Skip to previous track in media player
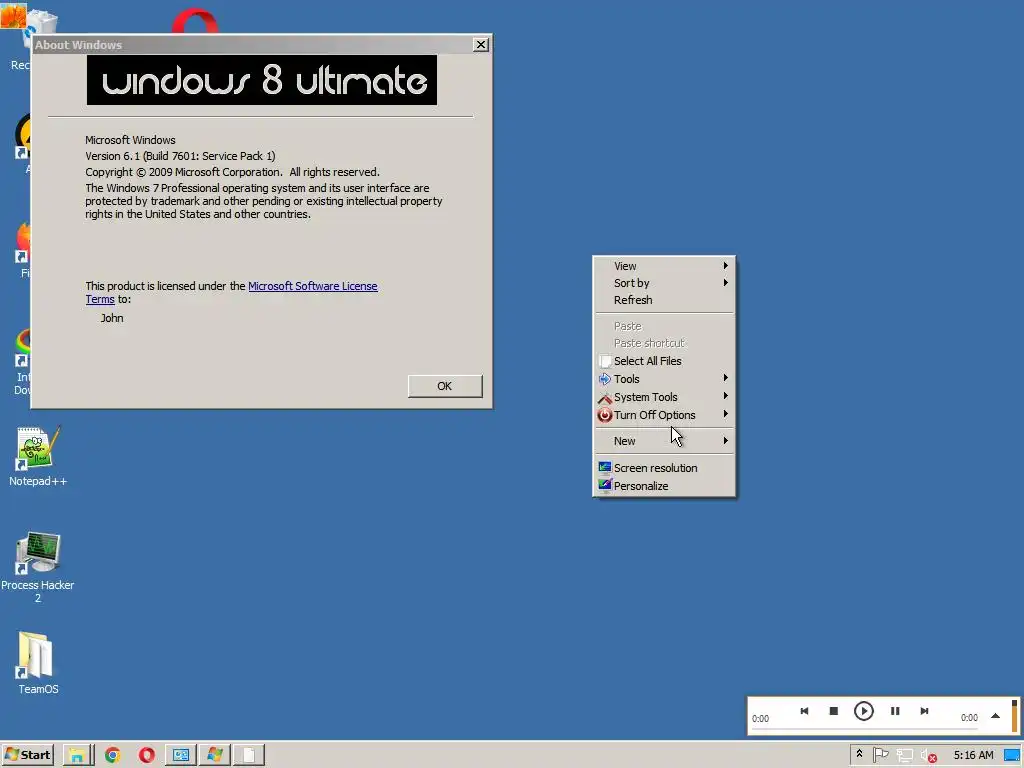The width and height of the screenshot is (1024, 768). click(x=804, y=711)
